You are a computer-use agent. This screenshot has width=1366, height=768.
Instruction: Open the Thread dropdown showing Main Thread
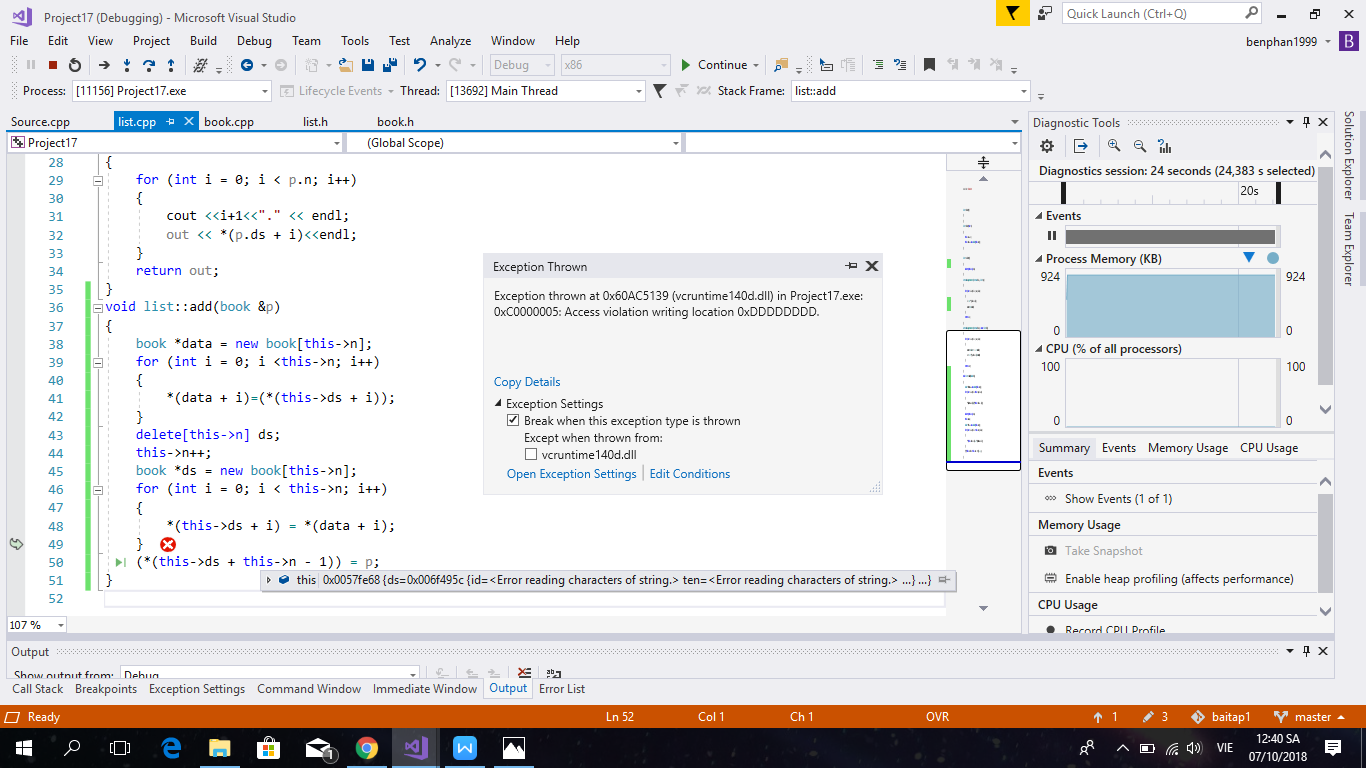[x=639, y=91]
